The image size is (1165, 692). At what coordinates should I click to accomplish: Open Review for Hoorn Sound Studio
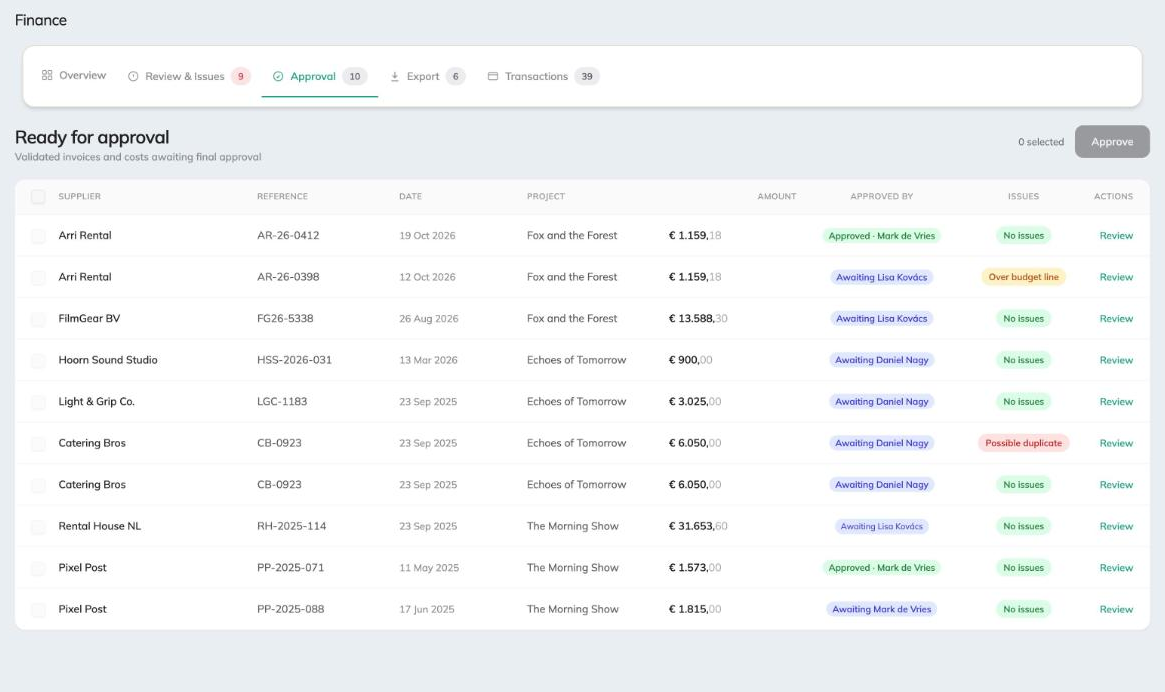point(1116,360)
